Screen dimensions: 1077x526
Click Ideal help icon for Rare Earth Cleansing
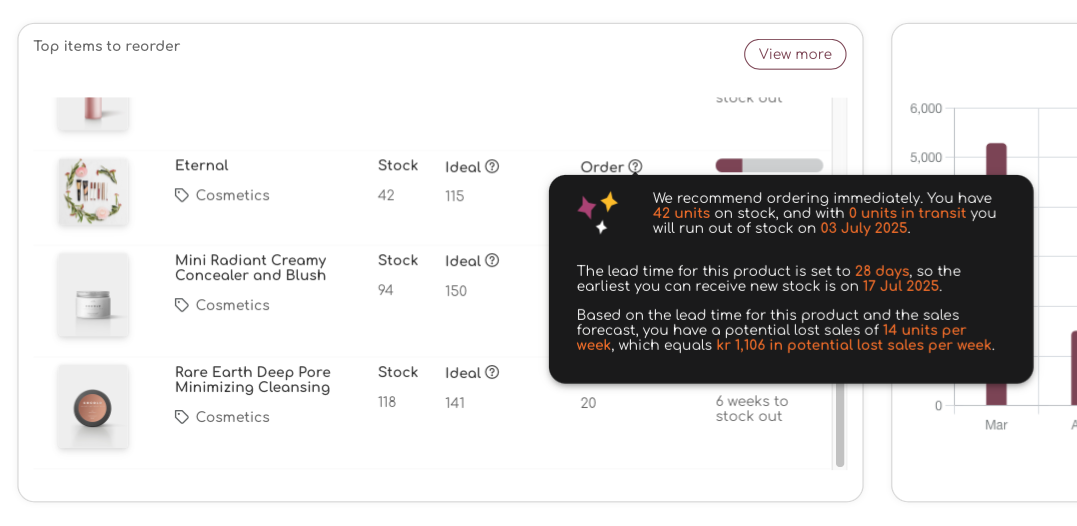[492, 372]
